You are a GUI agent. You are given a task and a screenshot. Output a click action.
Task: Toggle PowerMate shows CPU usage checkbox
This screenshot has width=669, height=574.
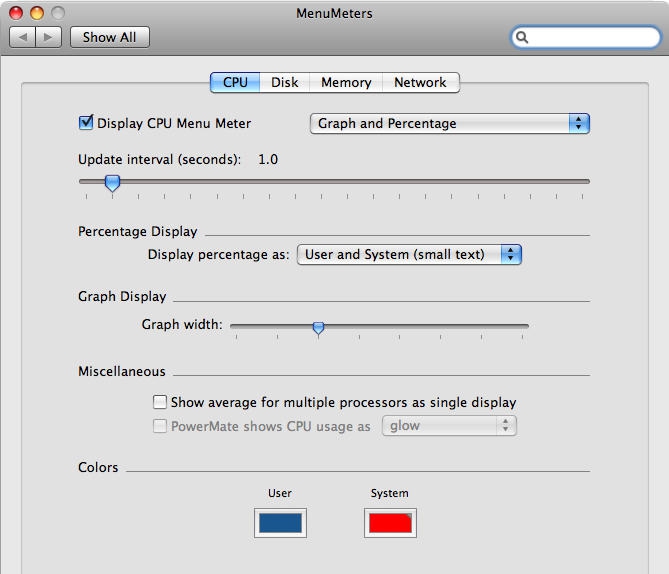[x=160, y=426]
